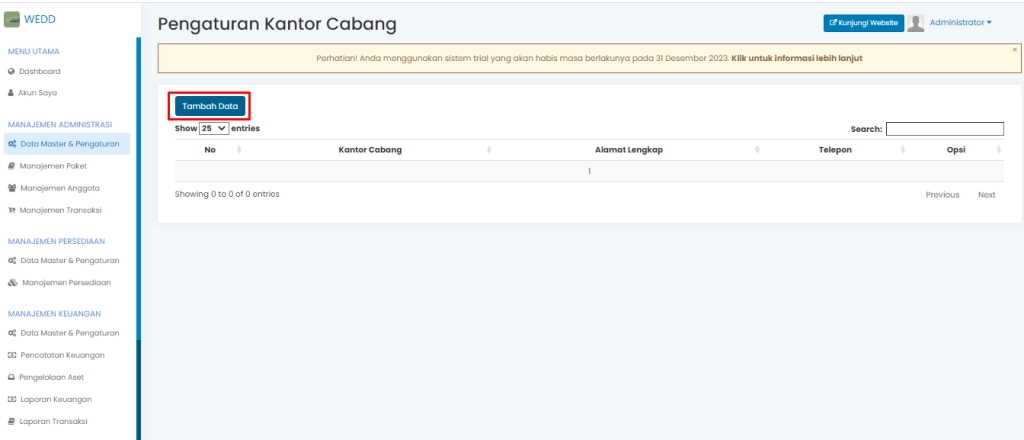Focus the Search input field

(x=944, y=129)
